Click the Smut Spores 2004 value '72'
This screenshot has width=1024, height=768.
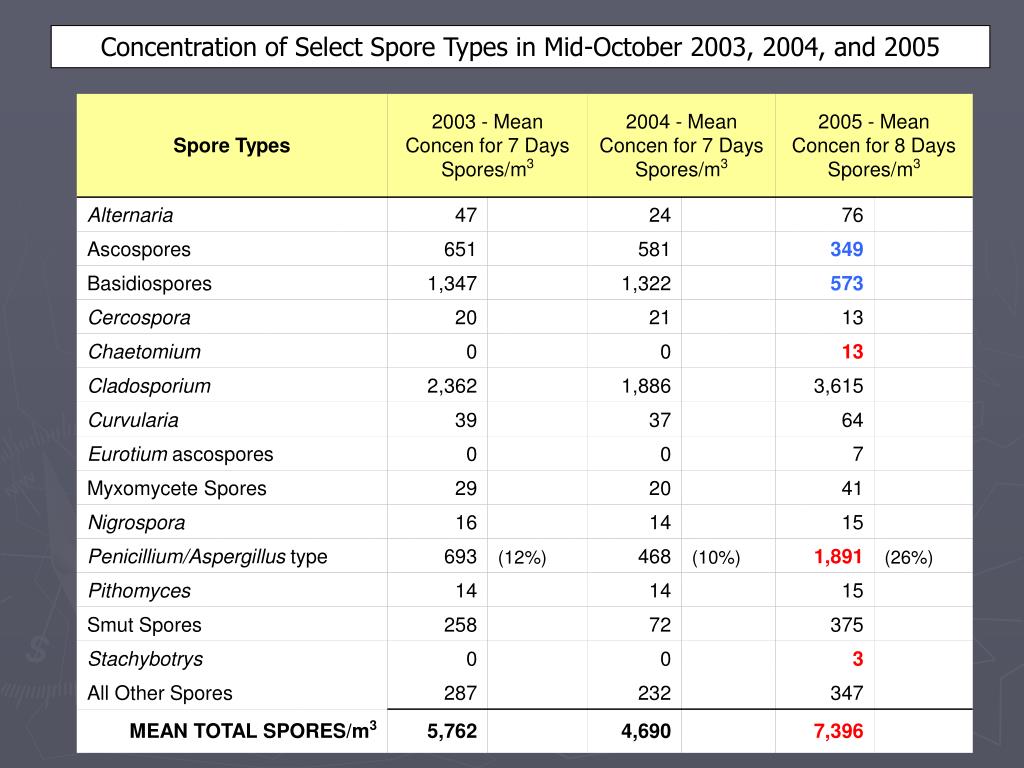[660, 625]
